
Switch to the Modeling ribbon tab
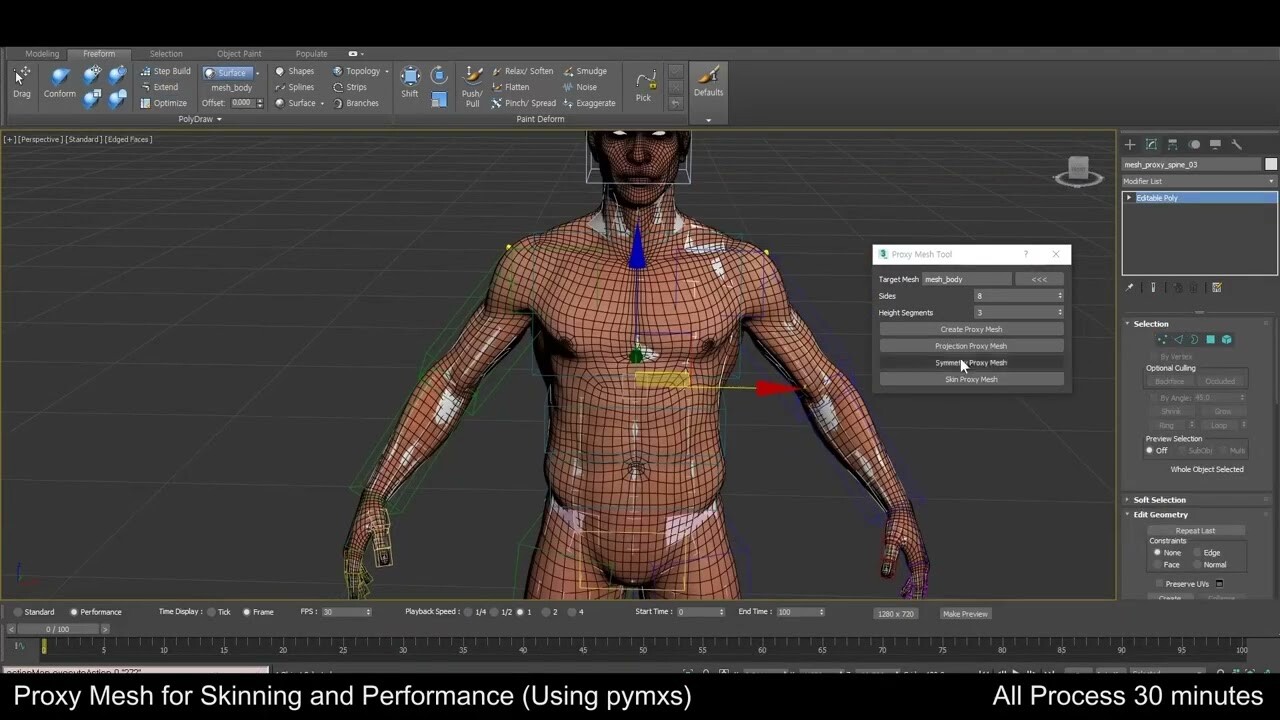coord(42,53)
